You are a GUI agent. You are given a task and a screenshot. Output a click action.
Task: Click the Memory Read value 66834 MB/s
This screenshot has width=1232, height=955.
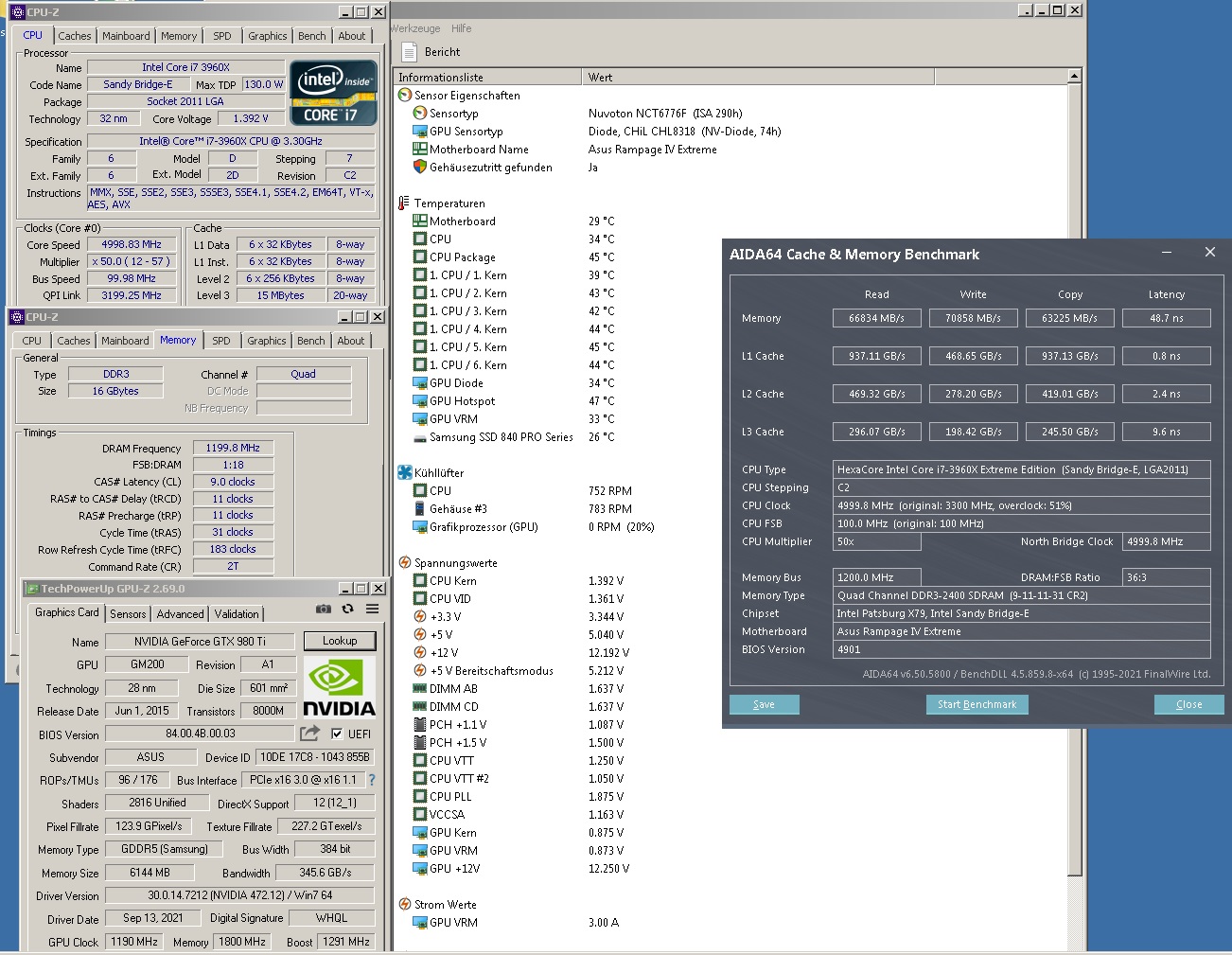(876, 318)
